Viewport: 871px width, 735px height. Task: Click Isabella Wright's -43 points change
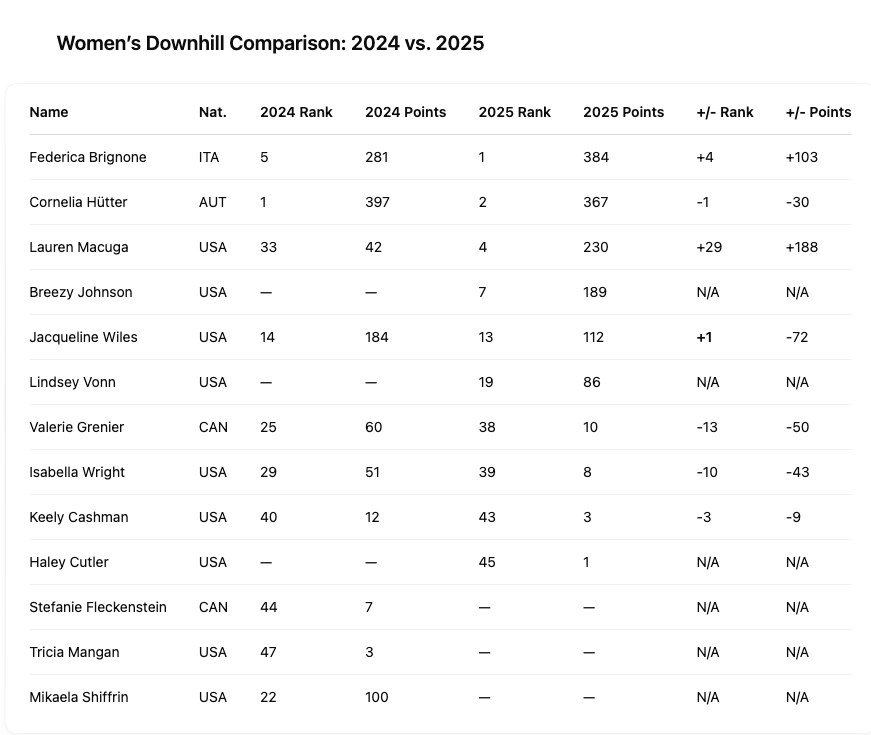coord(797,472)
